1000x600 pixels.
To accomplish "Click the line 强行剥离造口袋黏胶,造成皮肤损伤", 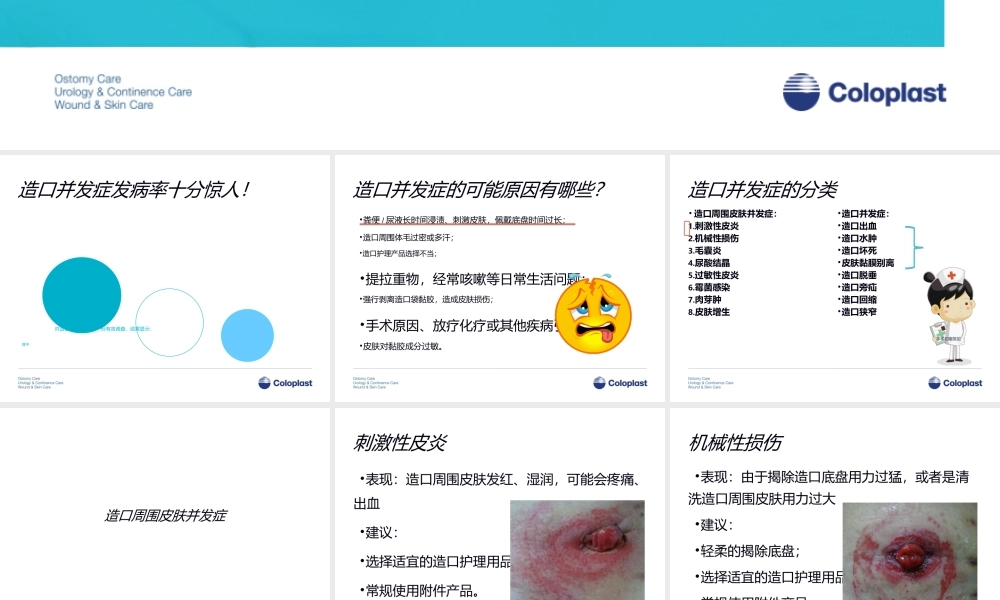I will click(426, 299).
